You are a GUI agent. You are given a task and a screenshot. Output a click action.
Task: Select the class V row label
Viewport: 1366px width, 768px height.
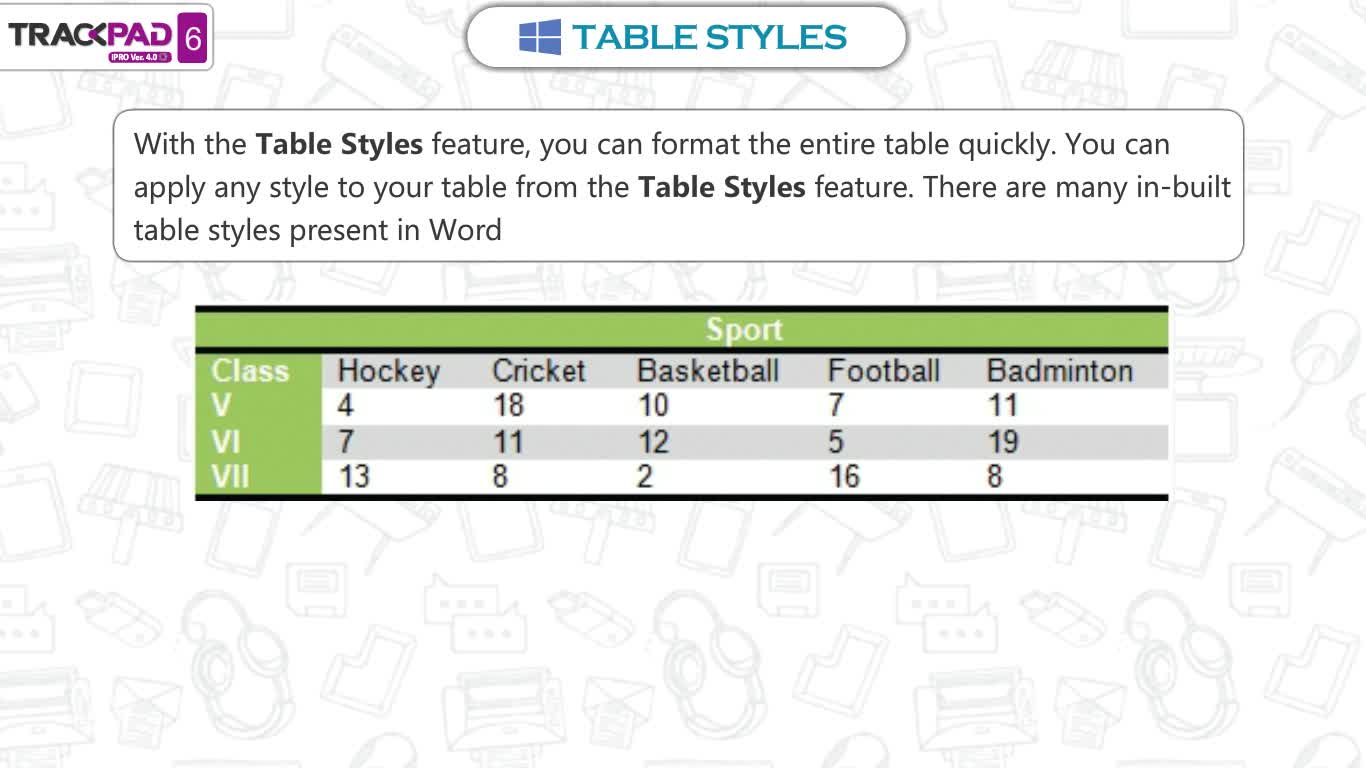point(221,406)
